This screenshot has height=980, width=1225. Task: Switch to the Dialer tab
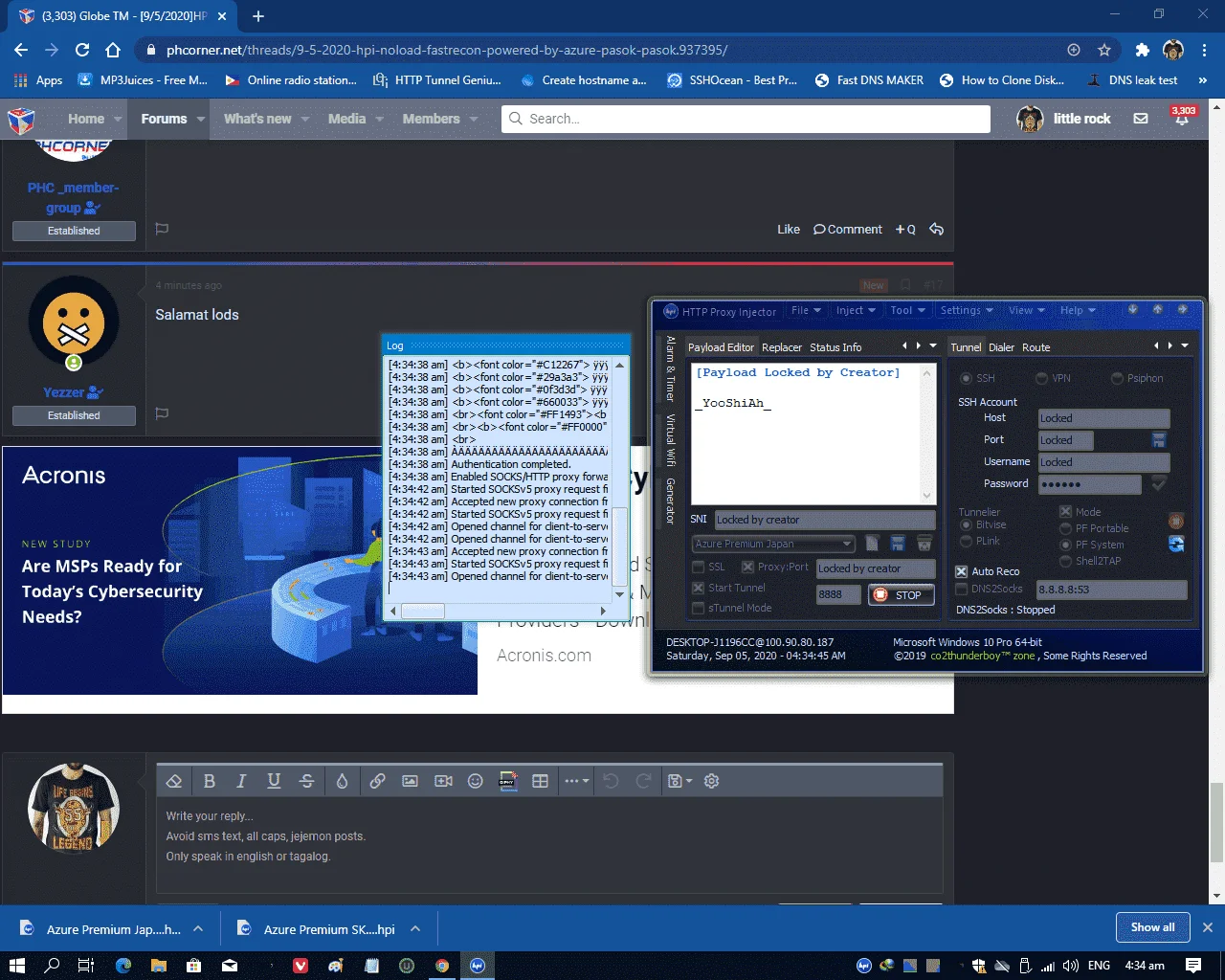(x=1001, y=347)
